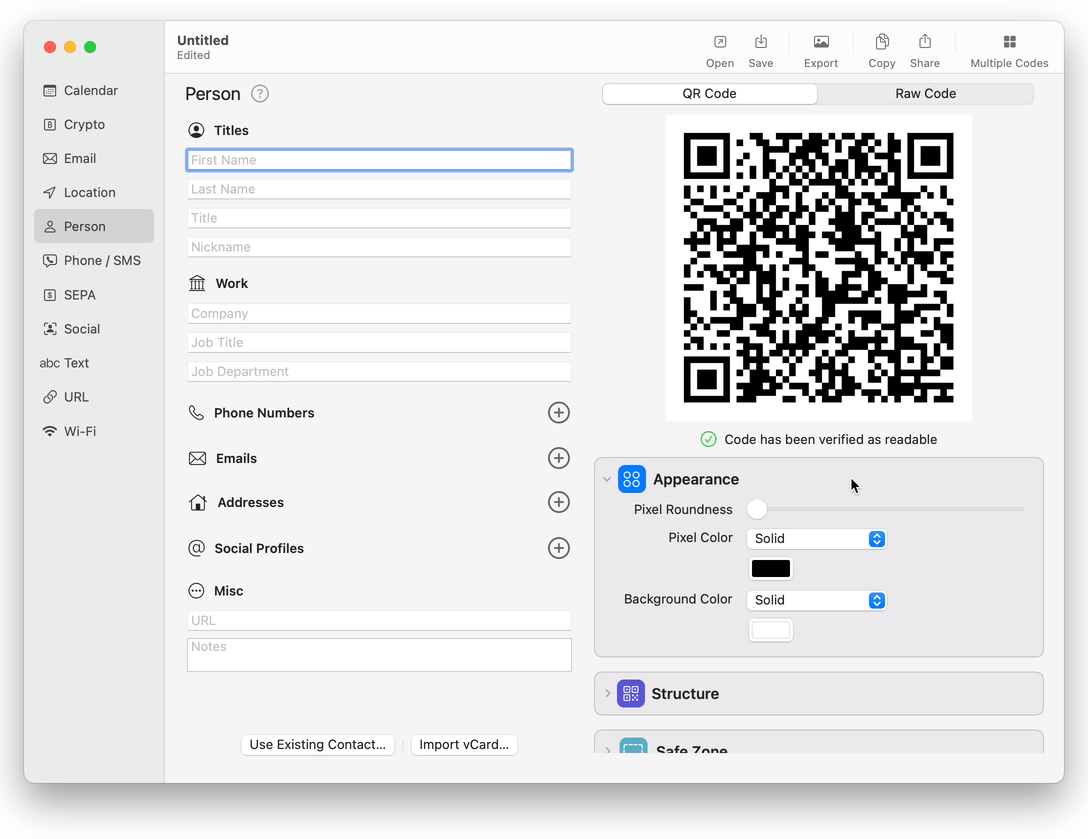Share the QR code

[925, 51]
